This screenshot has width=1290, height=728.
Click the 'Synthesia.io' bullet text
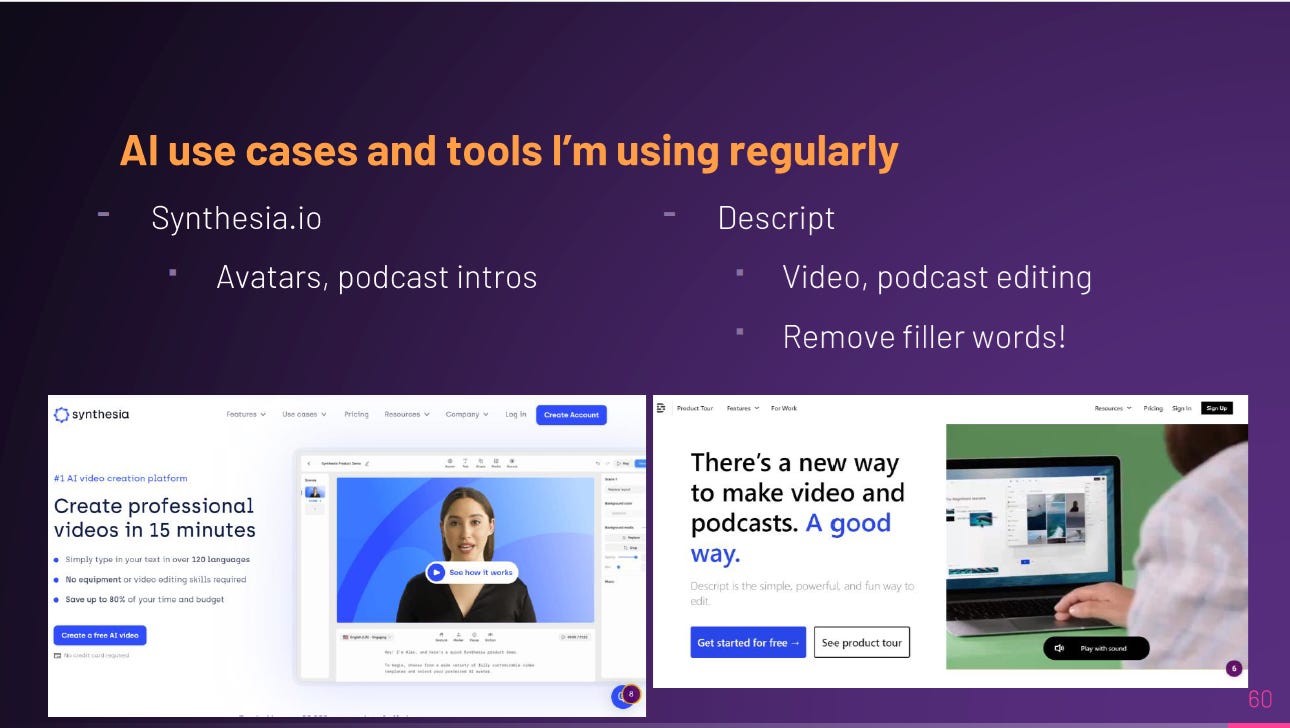pyautogui.click(x=236, y=217)
